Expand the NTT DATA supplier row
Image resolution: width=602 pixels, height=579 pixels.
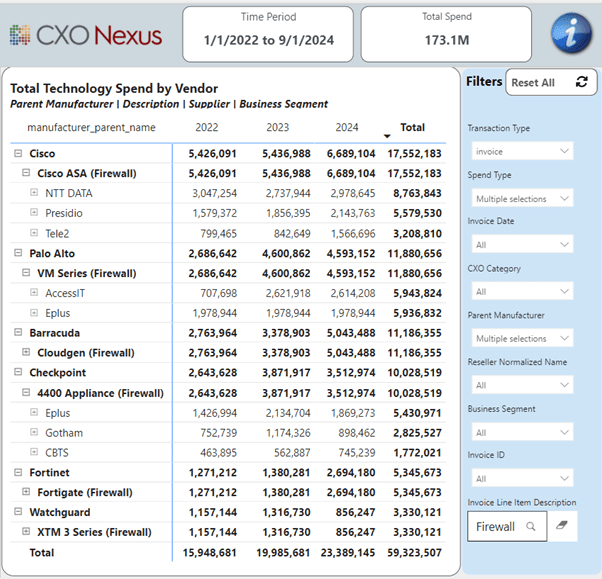pos(34,193)
